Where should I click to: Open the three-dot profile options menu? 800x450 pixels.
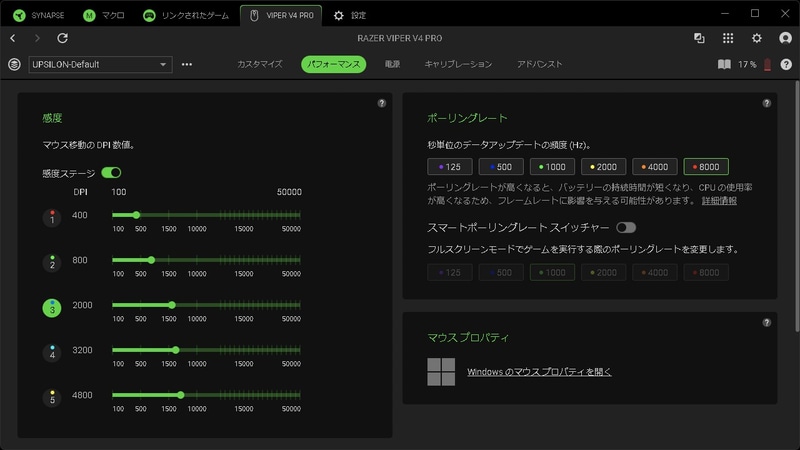point(187,64)
